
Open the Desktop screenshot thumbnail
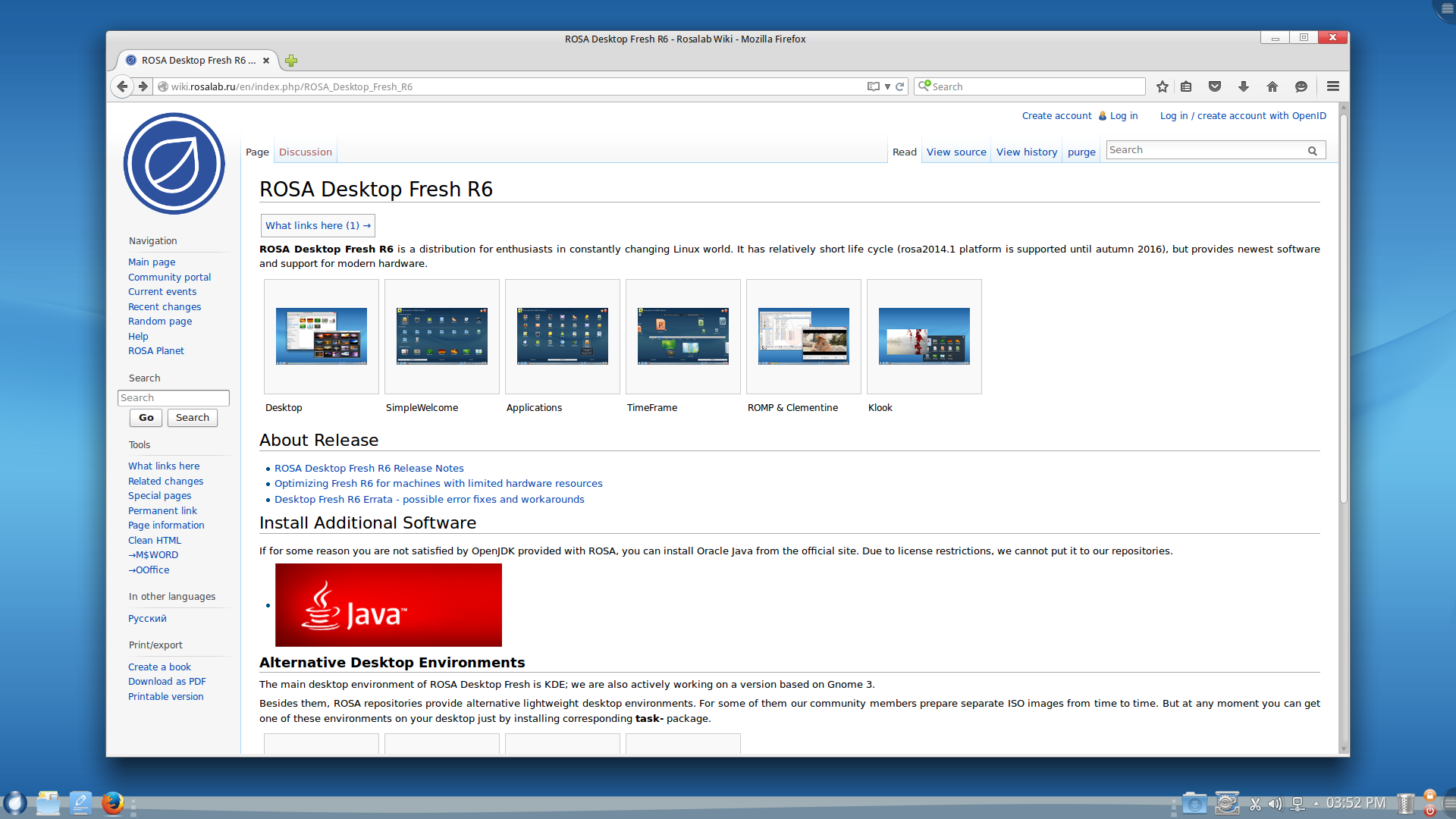click(322, 337)
